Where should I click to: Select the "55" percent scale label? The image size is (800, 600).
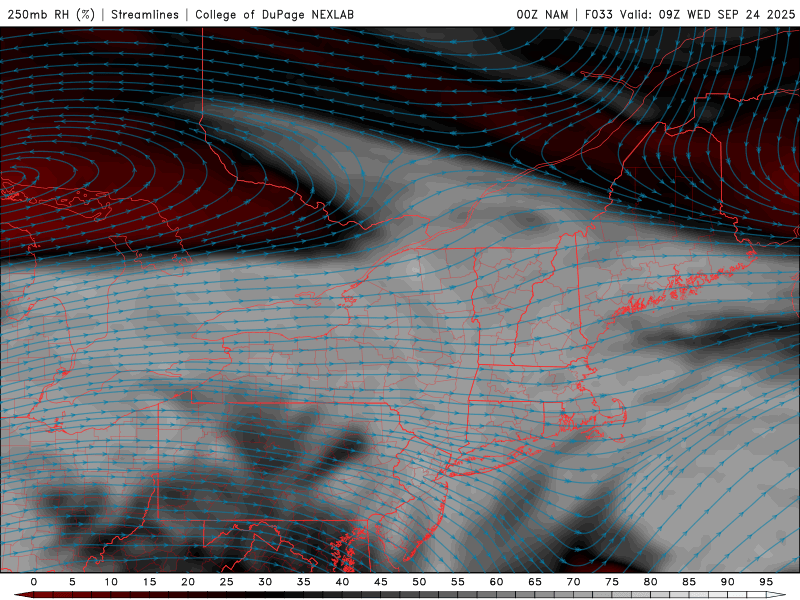(458, 582)
